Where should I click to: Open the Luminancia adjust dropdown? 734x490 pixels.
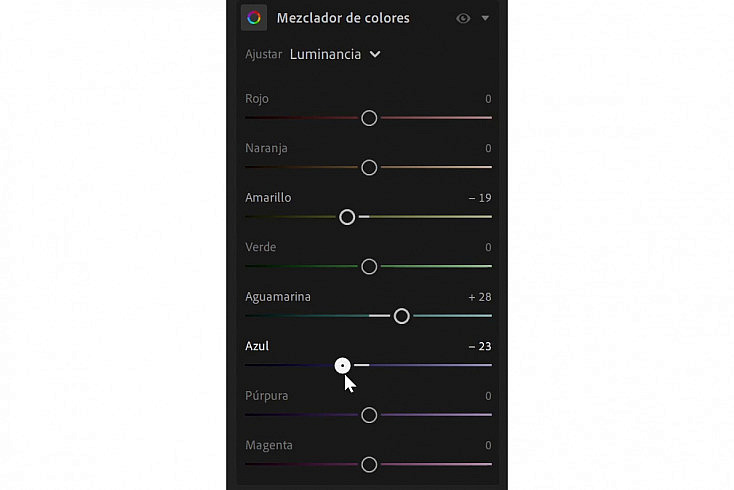click(x=335, y=54)
